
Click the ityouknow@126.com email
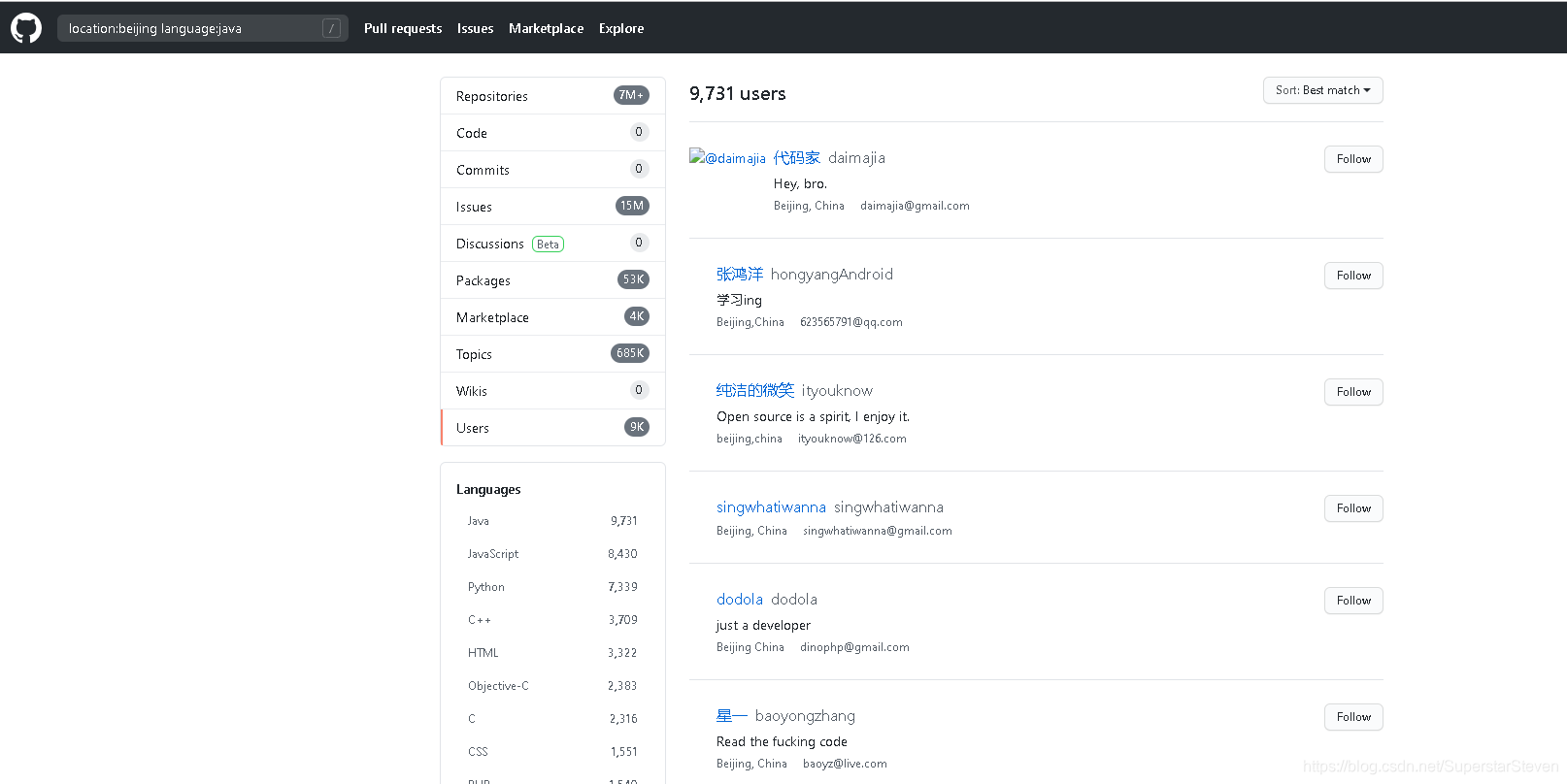click(x=852, y=439)
